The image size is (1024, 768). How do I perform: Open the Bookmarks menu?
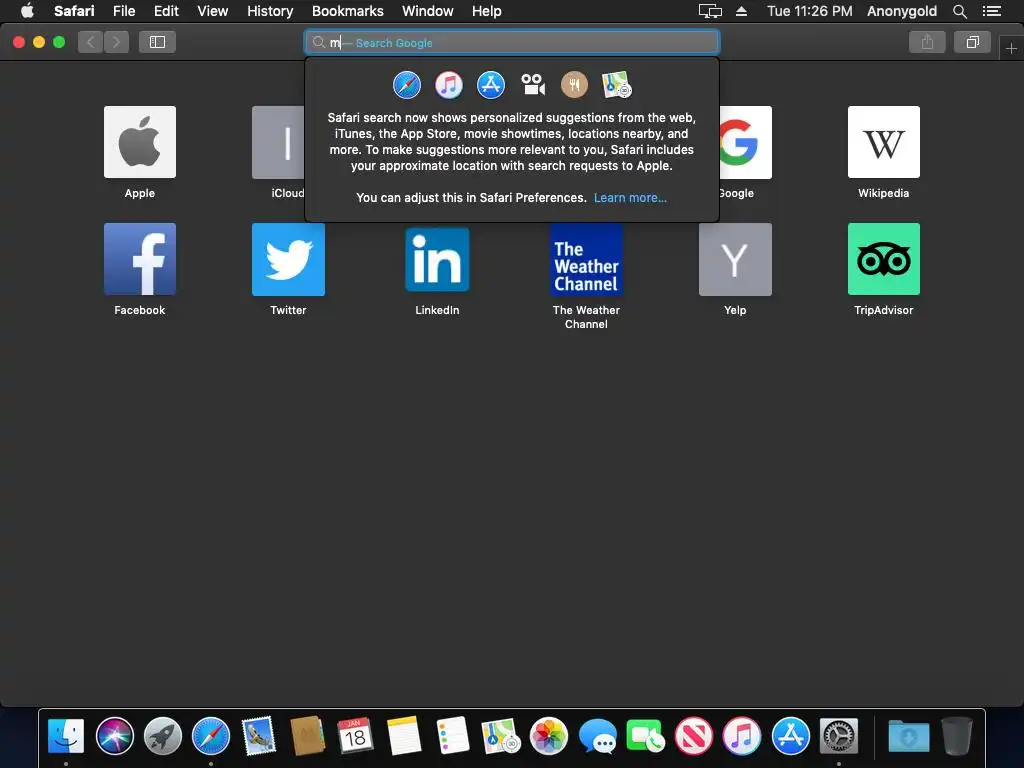[x=347, y=11]
